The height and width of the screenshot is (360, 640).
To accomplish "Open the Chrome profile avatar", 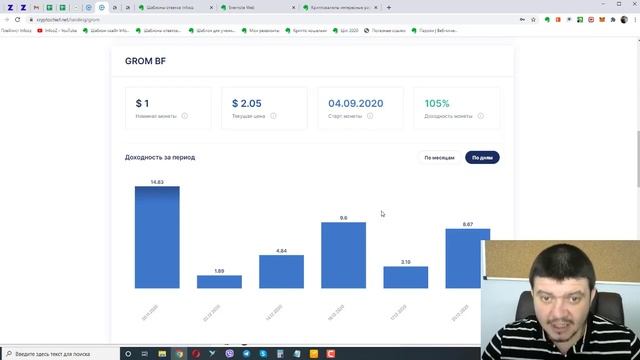I will tap(624, 20).
